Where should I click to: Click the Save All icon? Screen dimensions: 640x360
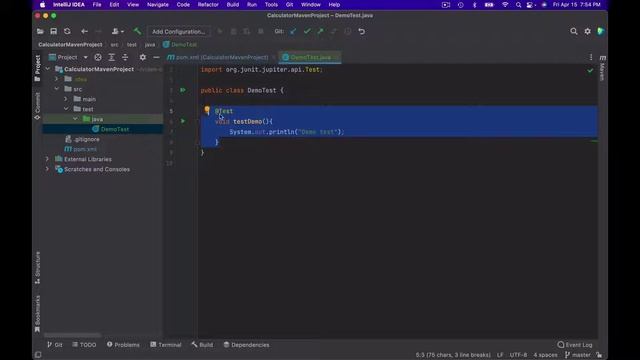click(x=53, y=31)
